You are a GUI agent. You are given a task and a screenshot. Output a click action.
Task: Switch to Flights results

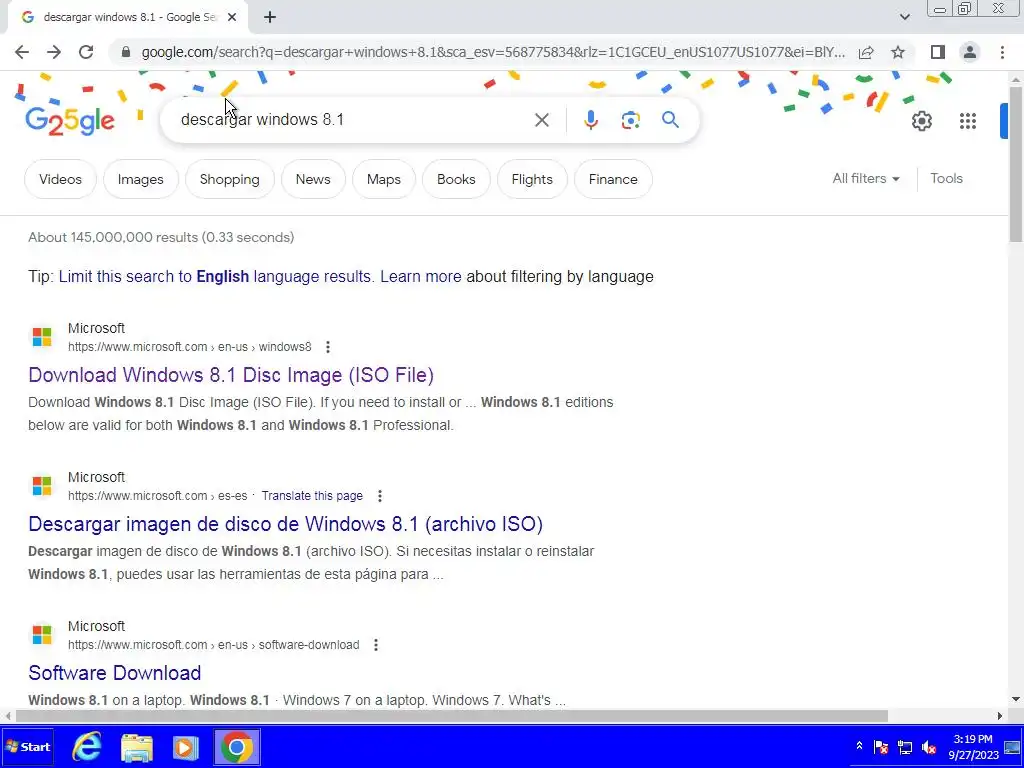click(x=532, y=179)
